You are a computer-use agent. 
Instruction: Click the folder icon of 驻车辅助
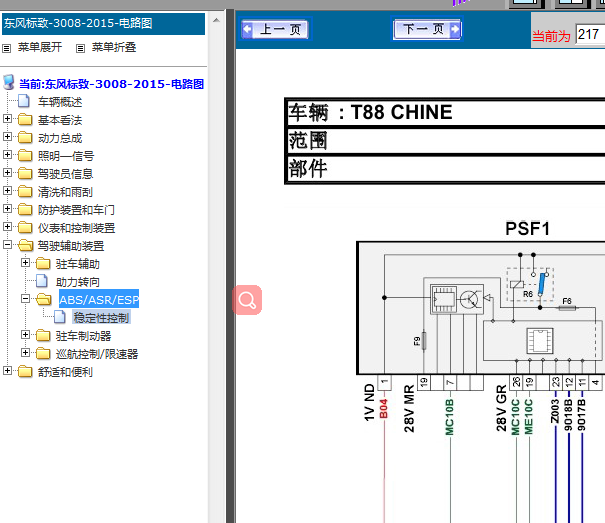pos(43,264)
